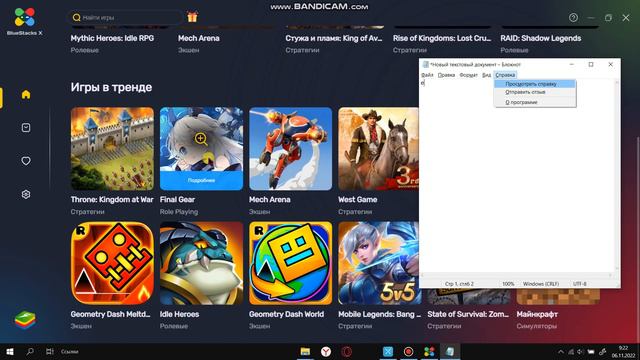Screen dimensions: 640x360
Task: Launch the BlueStacks App Player stack icon
Action: point(25,320)
